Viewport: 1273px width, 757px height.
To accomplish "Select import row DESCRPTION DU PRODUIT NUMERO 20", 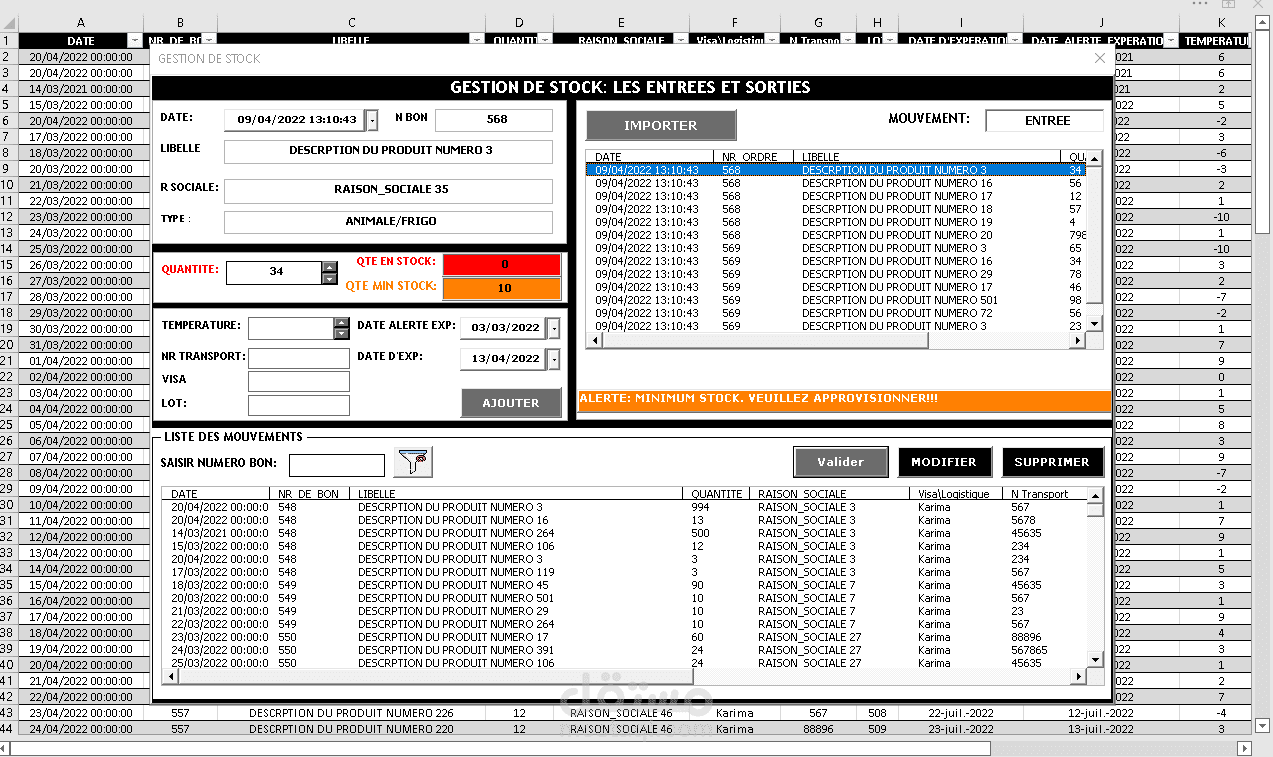I will coord(836,235).
